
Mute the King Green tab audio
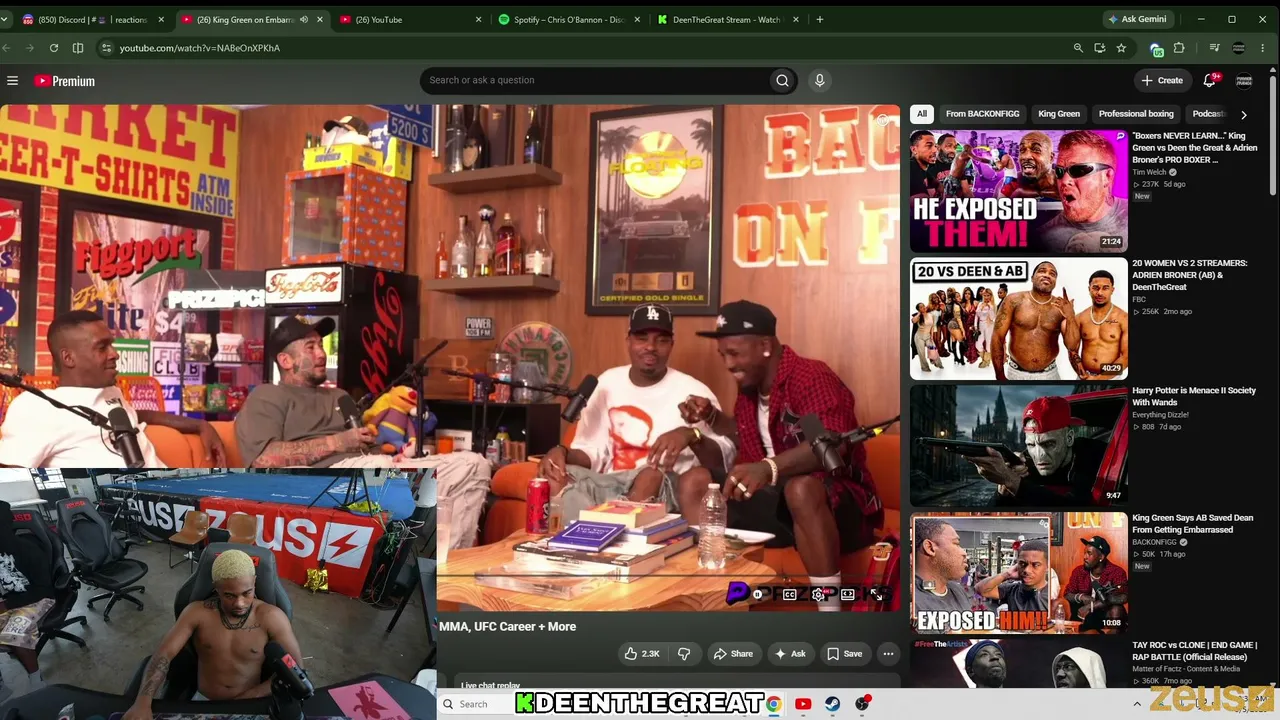(304, 19)
